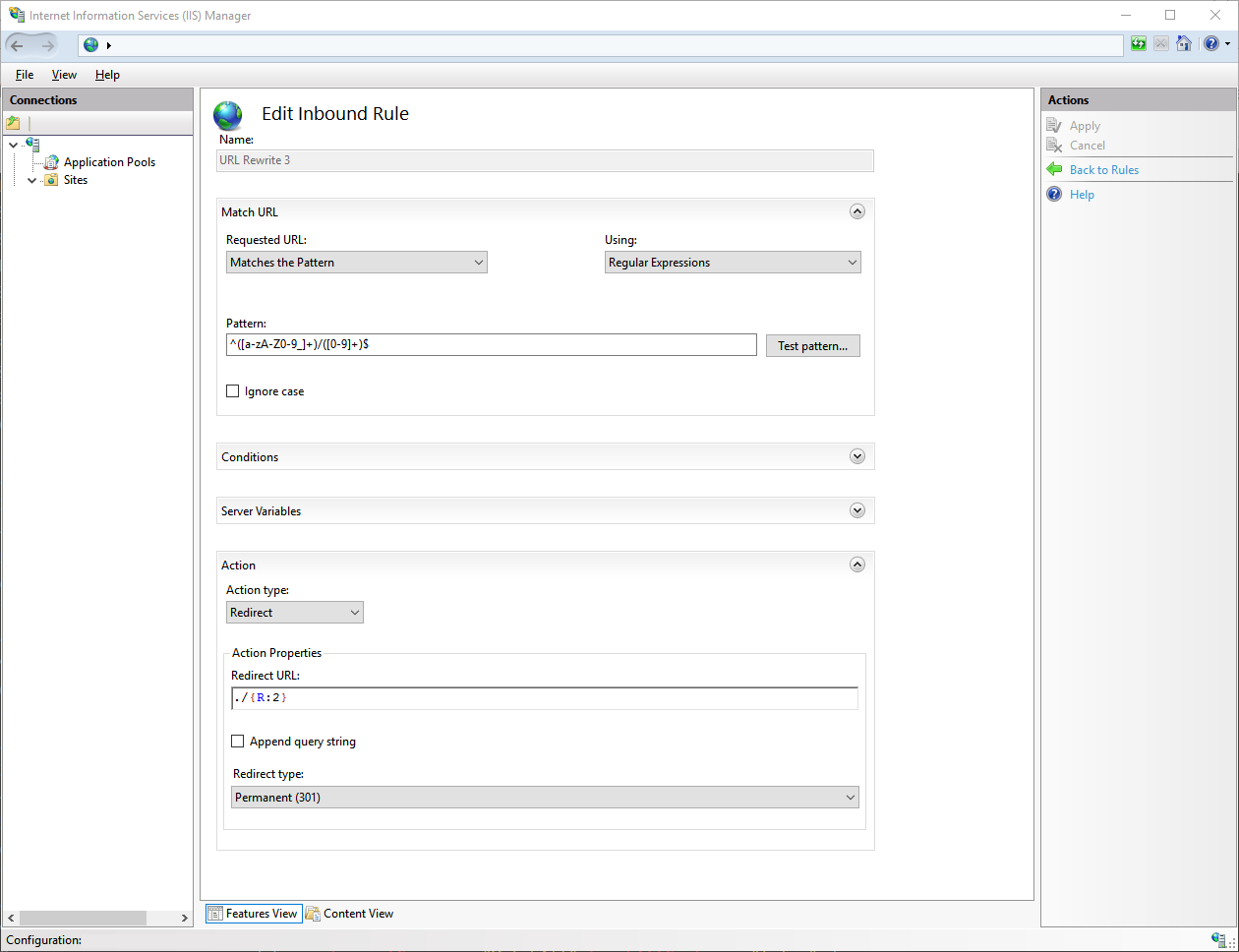The image size is (1239, 952).
Task: Open the View menu
Action: tap(64, 75)
